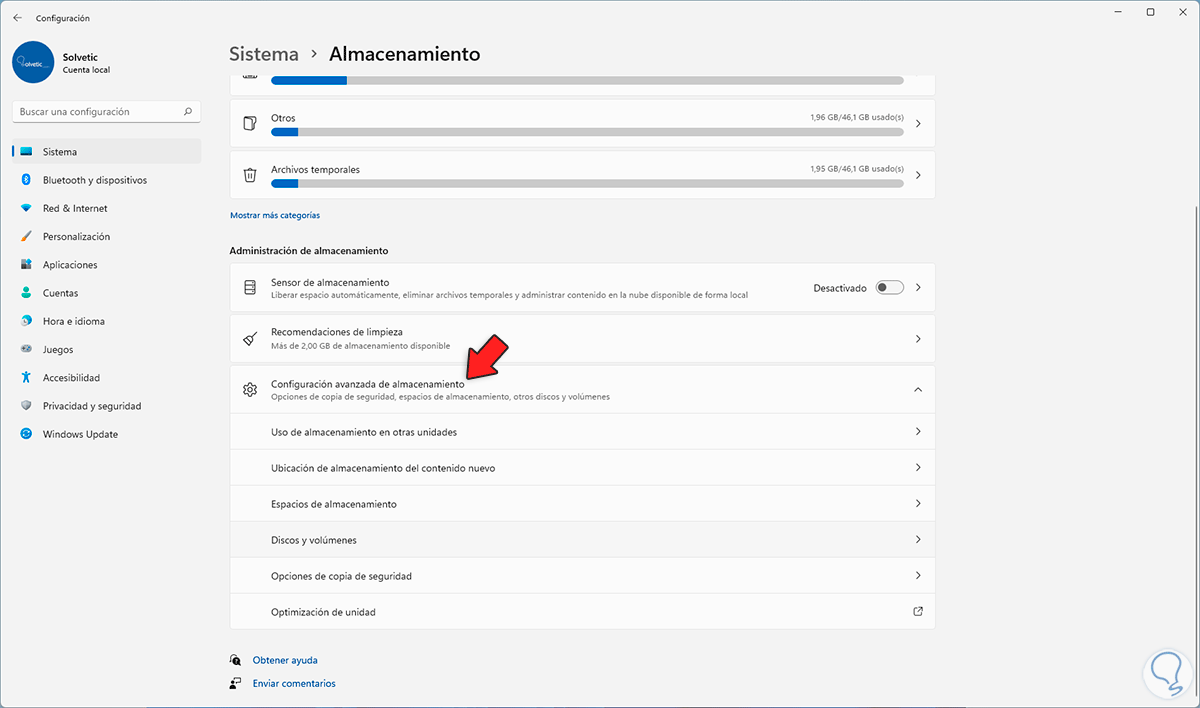
Task: Go to Sistema in the breadcrumb
Action: (264, 54)
